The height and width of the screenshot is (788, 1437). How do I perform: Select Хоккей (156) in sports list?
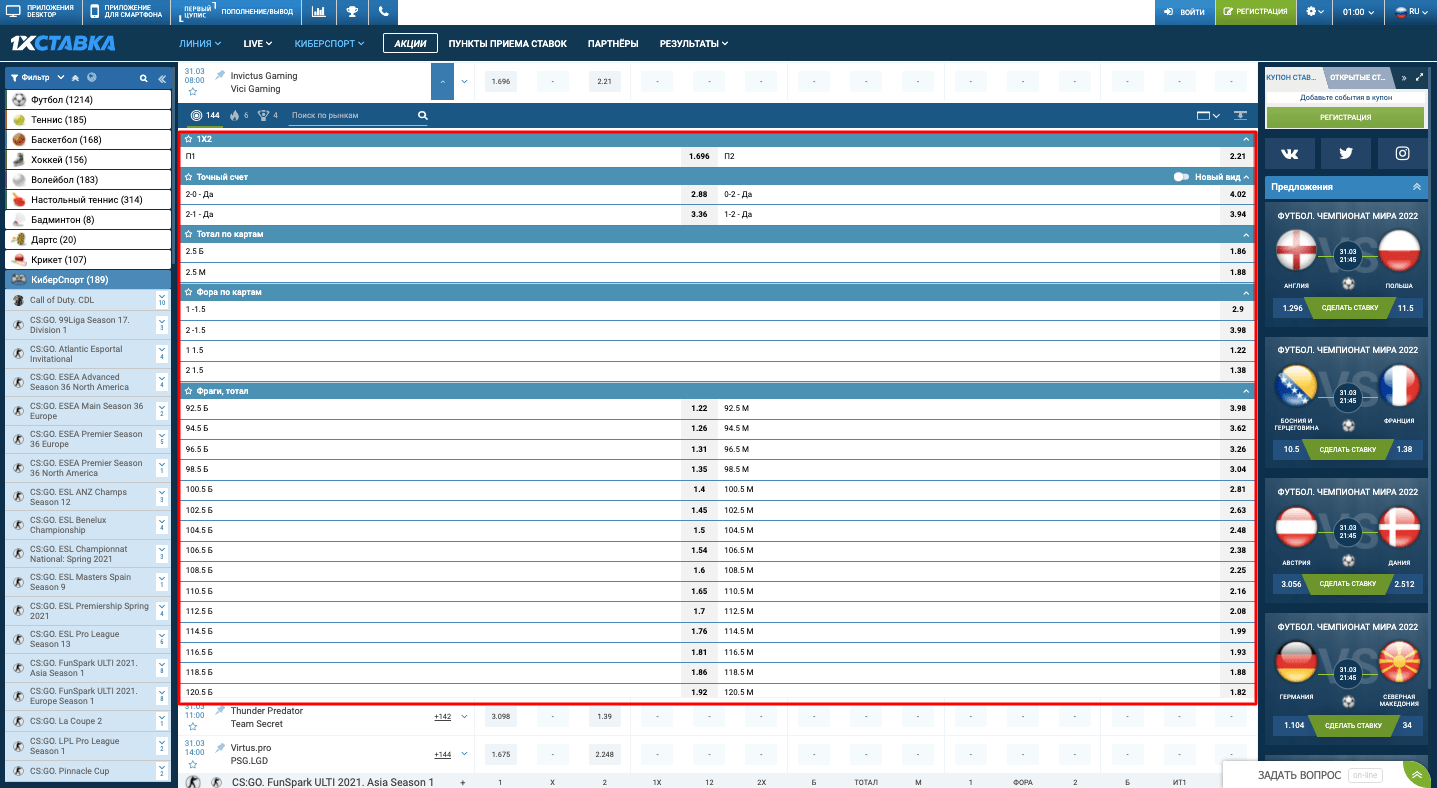point(88,160)
